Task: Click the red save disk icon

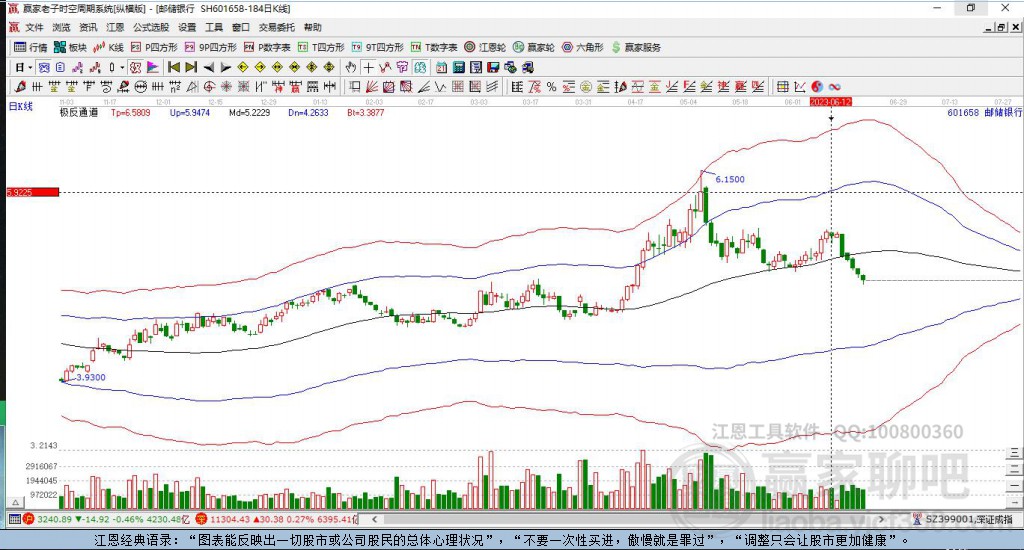Action: pyautogui.click(x=493, y=67)
